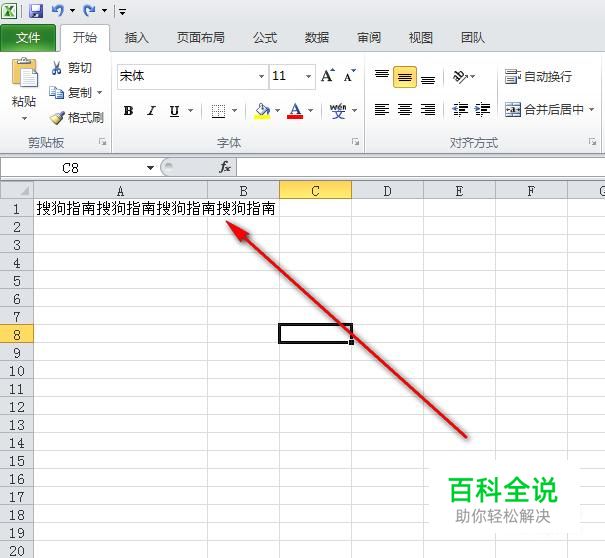Switch to the 审阅 (Review) tab

click(369, 38)
